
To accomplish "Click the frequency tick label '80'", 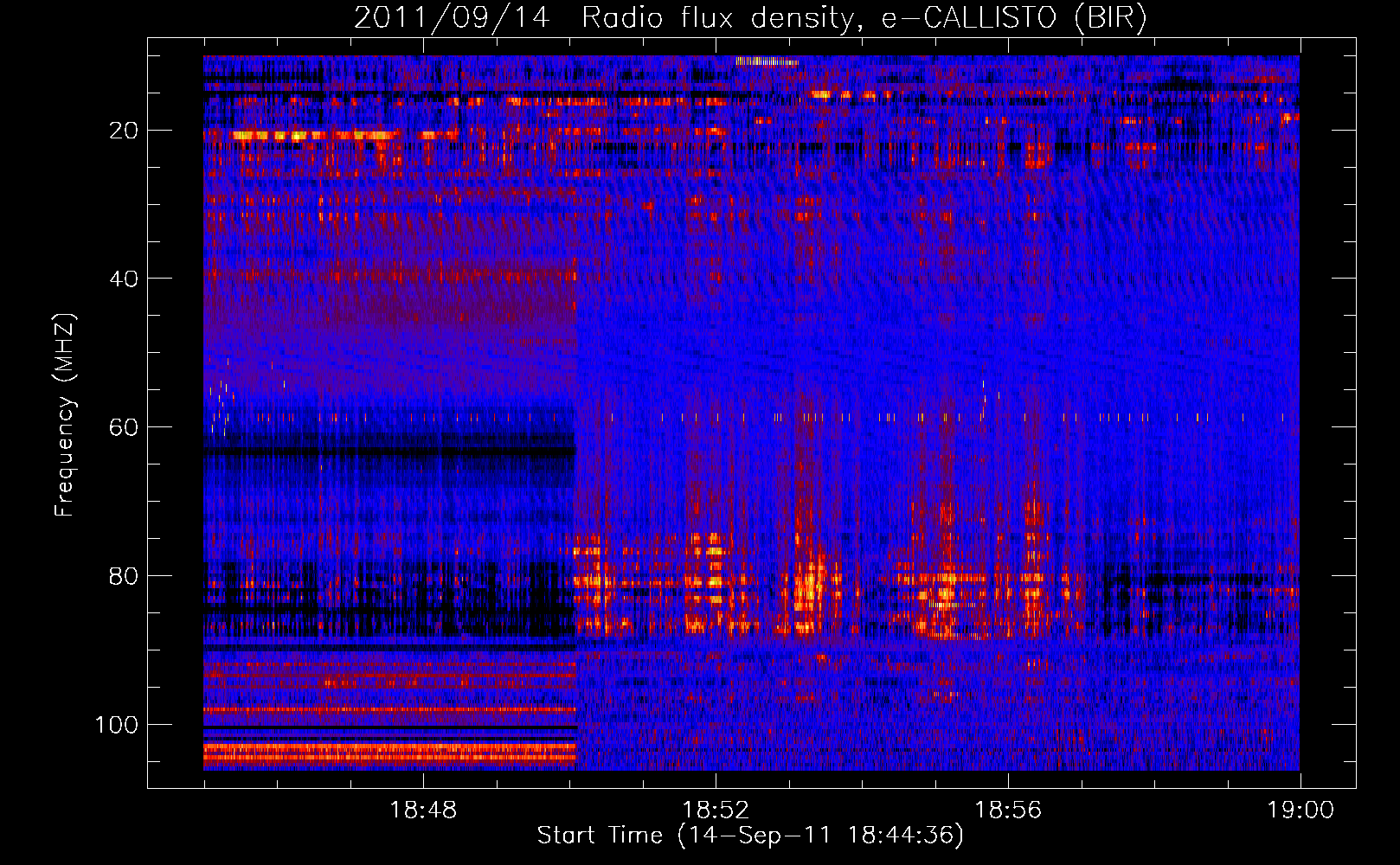I will [124, 576].
